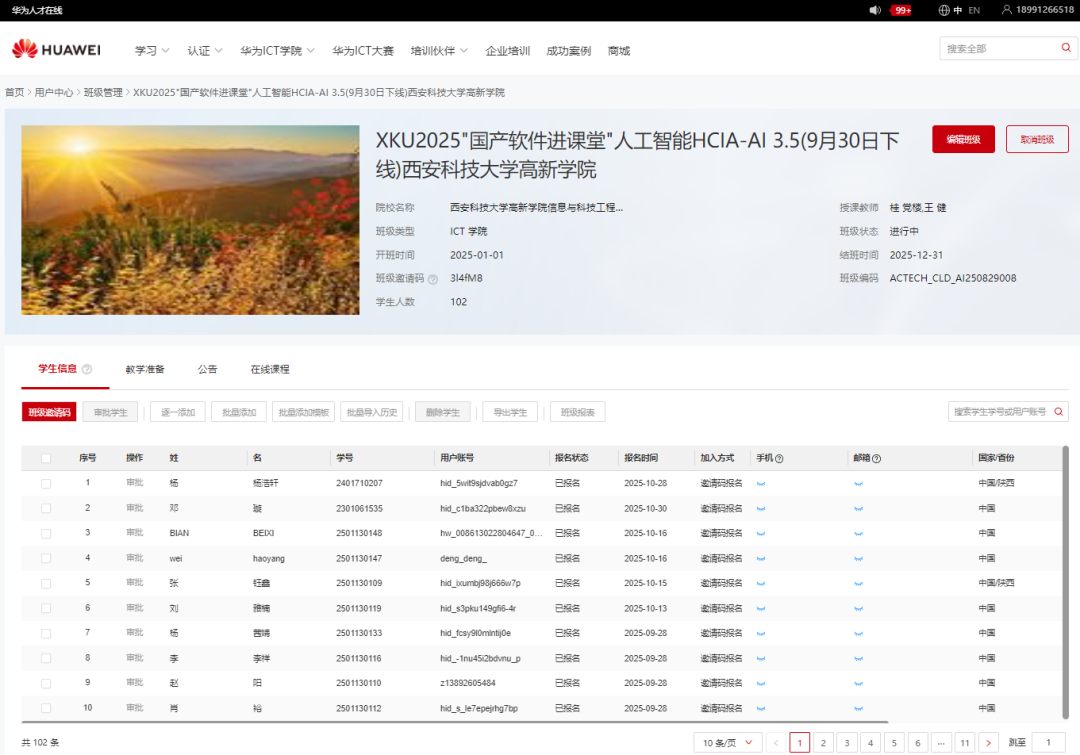Check the checkbox for row 2
The height and width of the screenshot is (755, 1080).
click(46, 508)
